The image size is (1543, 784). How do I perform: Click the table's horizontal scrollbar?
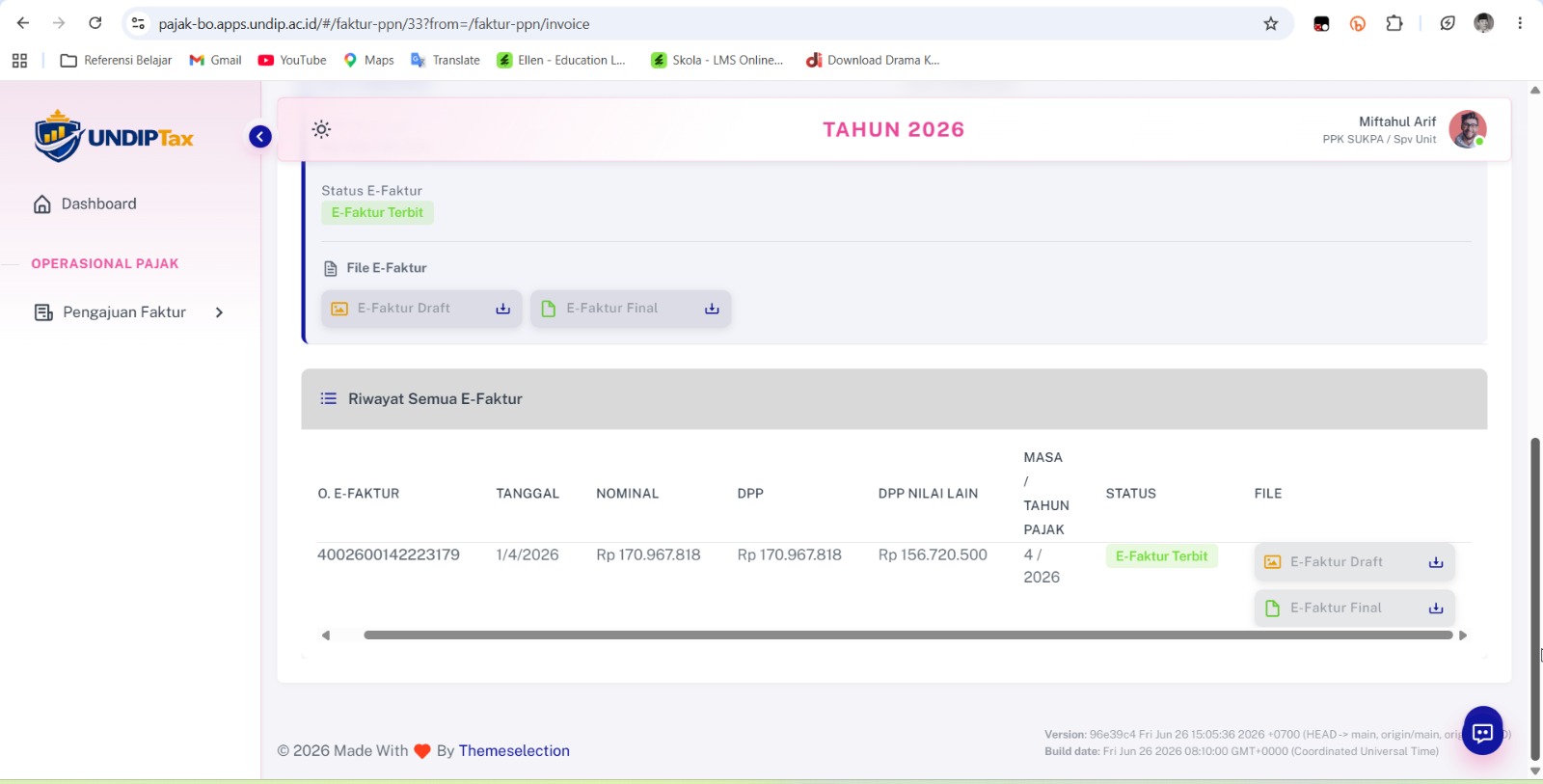point(907,635)
